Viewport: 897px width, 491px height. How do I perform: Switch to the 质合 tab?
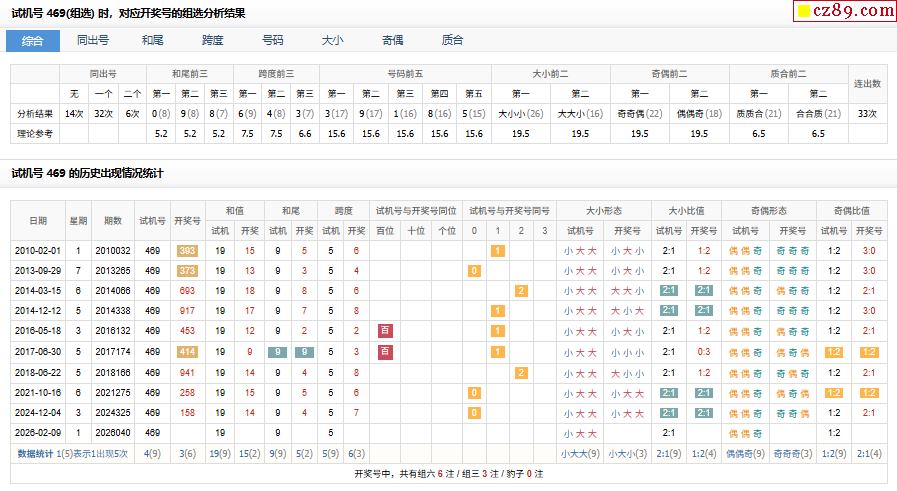pos(453,41)
